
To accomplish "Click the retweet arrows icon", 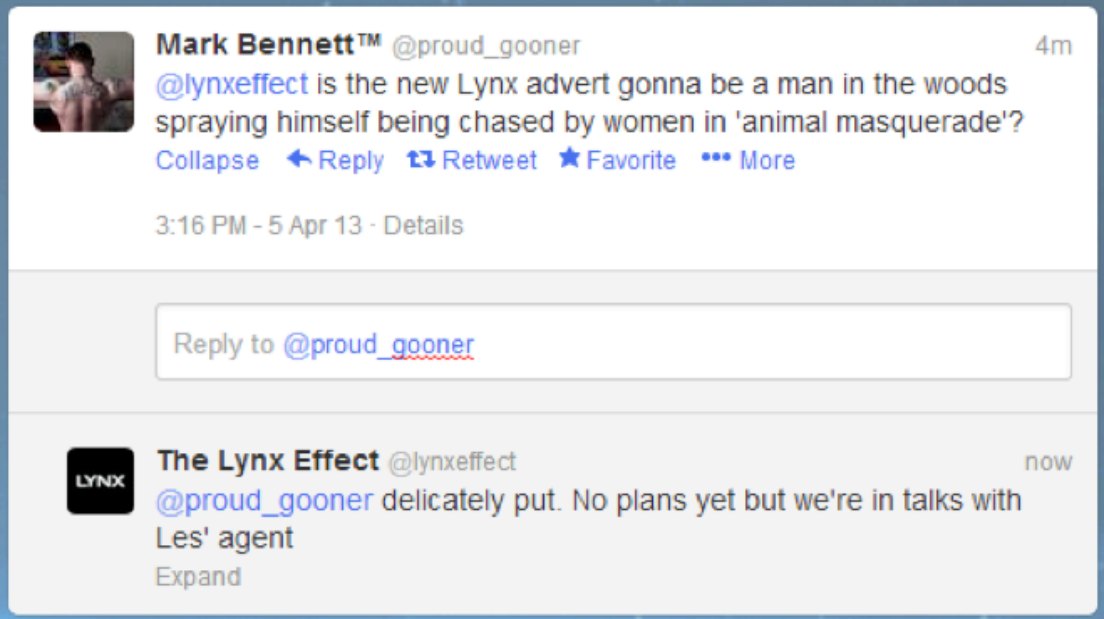I will [420, 159].
